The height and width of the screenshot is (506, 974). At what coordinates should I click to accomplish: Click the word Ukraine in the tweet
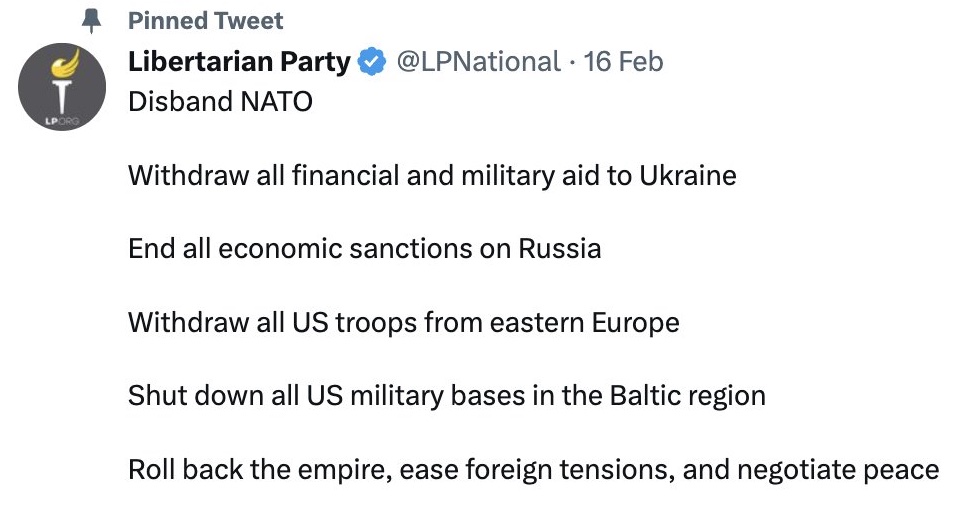pyautogui.click(x=688, y=175)
